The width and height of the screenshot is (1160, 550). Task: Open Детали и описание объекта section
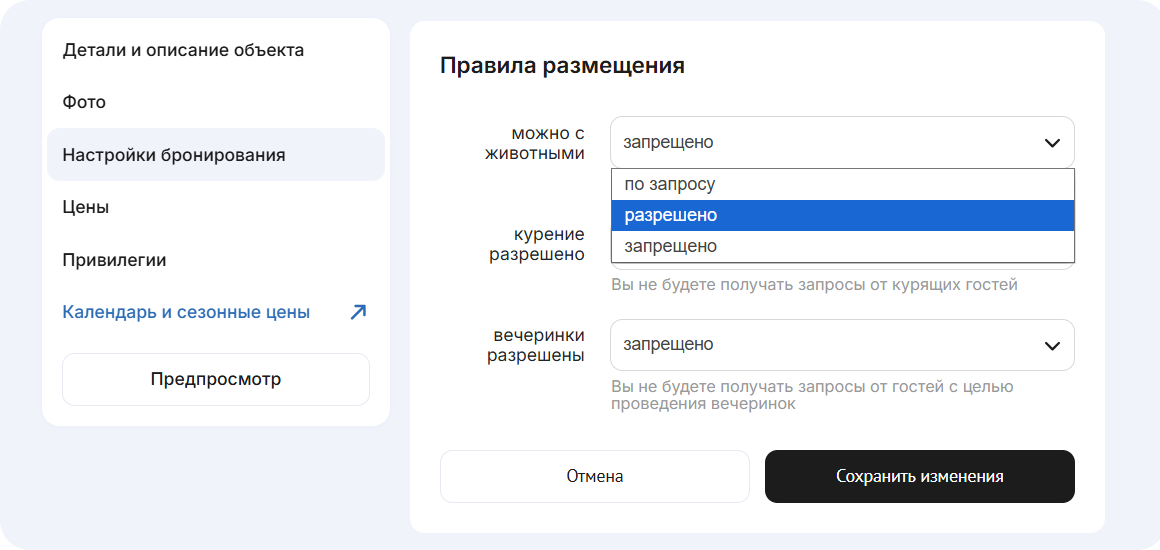(183, 50)
